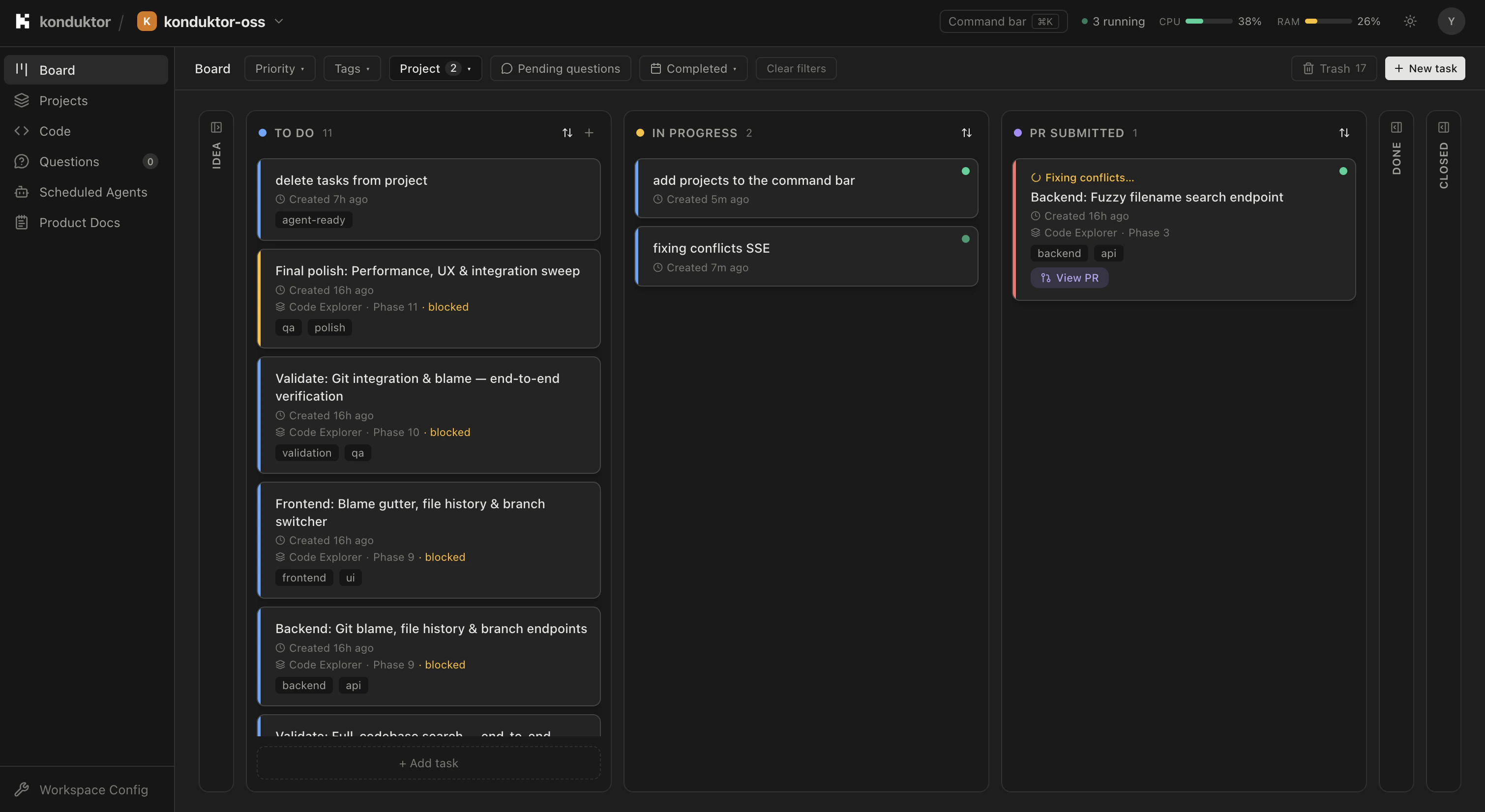Open Product Docs from the sidebar
The width and height of the screenshot is (1485, 812).
click(x=80, y=222)
